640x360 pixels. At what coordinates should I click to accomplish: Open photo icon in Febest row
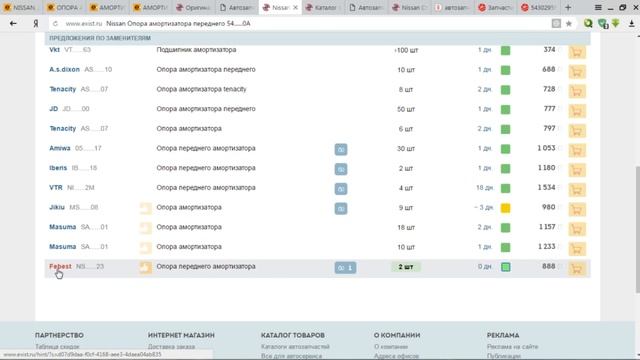[345, 268]
